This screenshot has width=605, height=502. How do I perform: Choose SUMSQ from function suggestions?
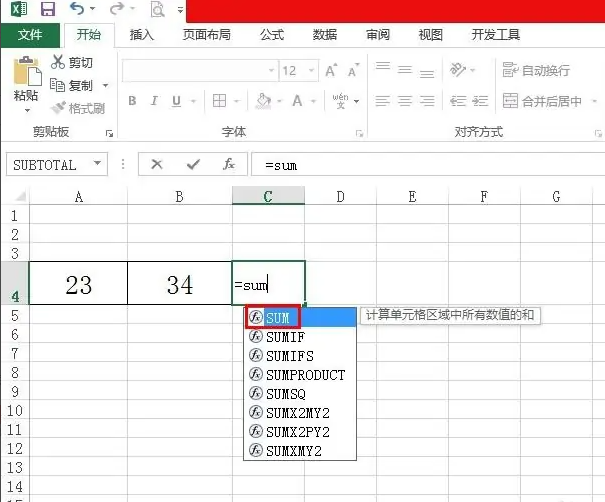click(x=301, y=394)
